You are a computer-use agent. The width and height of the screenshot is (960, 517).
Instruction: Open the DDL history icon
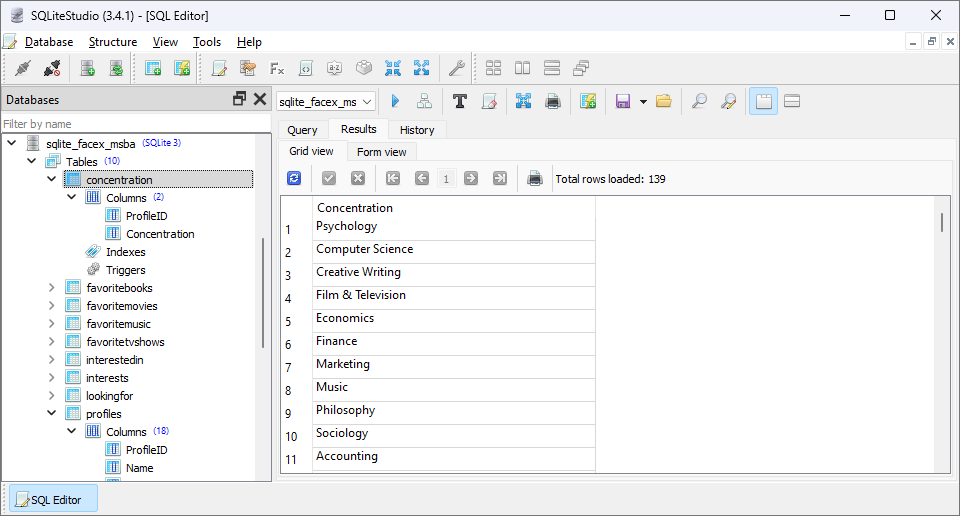pyautogui.click(x=248, y=68)
